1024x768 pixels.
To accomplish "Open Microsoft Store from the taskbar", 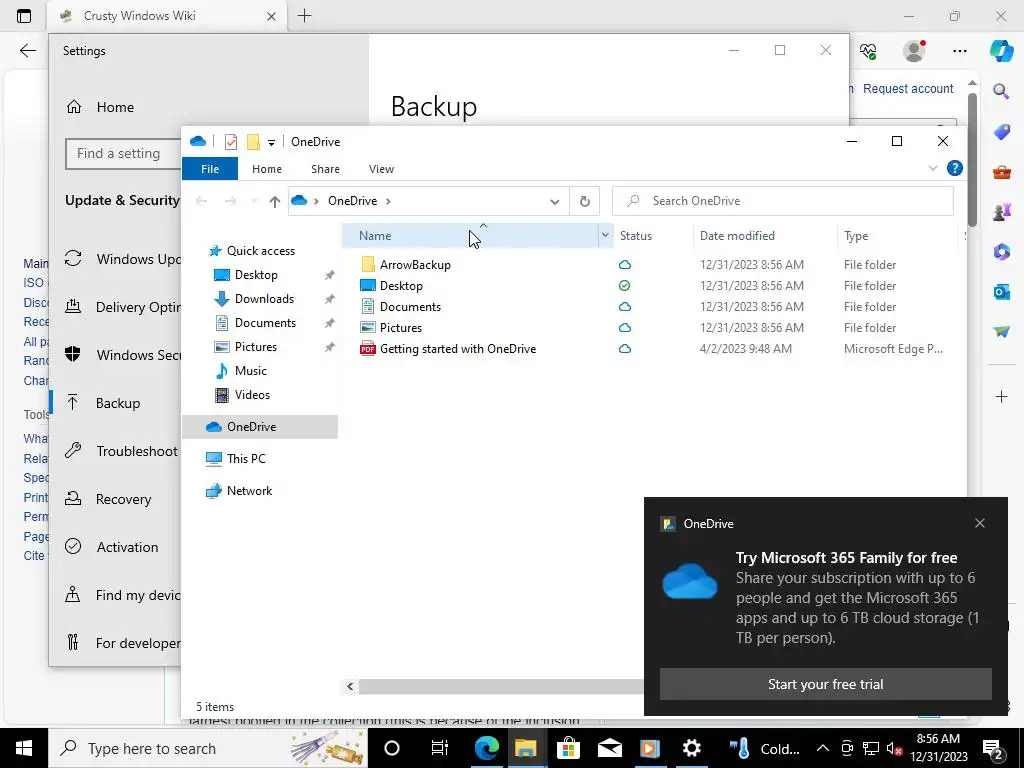I will point(568,748).
